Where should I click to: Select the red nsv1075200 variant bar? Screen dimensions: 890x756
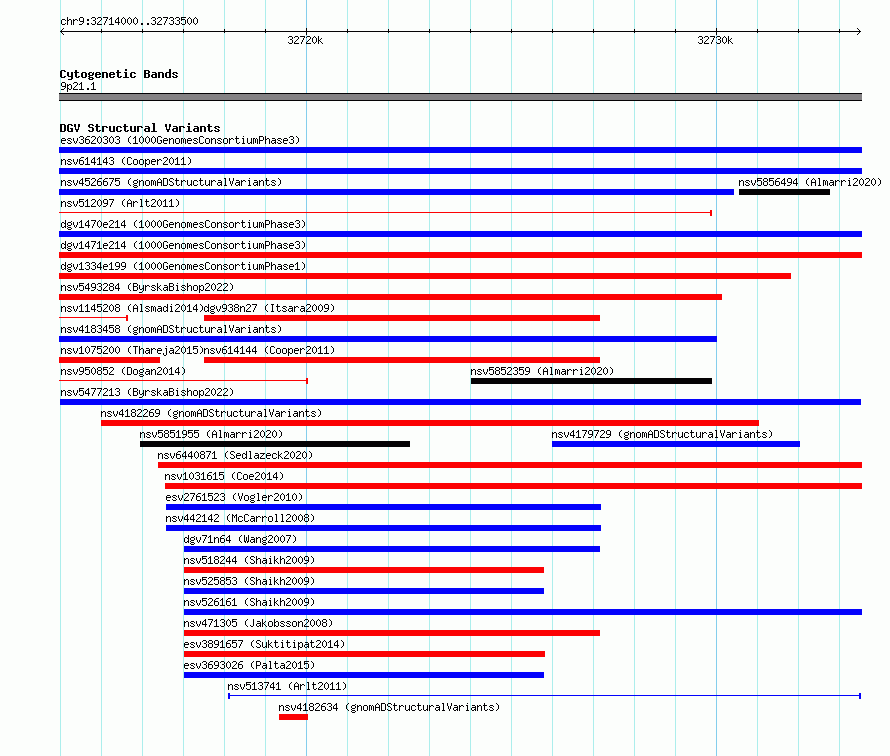pos(110,360)
